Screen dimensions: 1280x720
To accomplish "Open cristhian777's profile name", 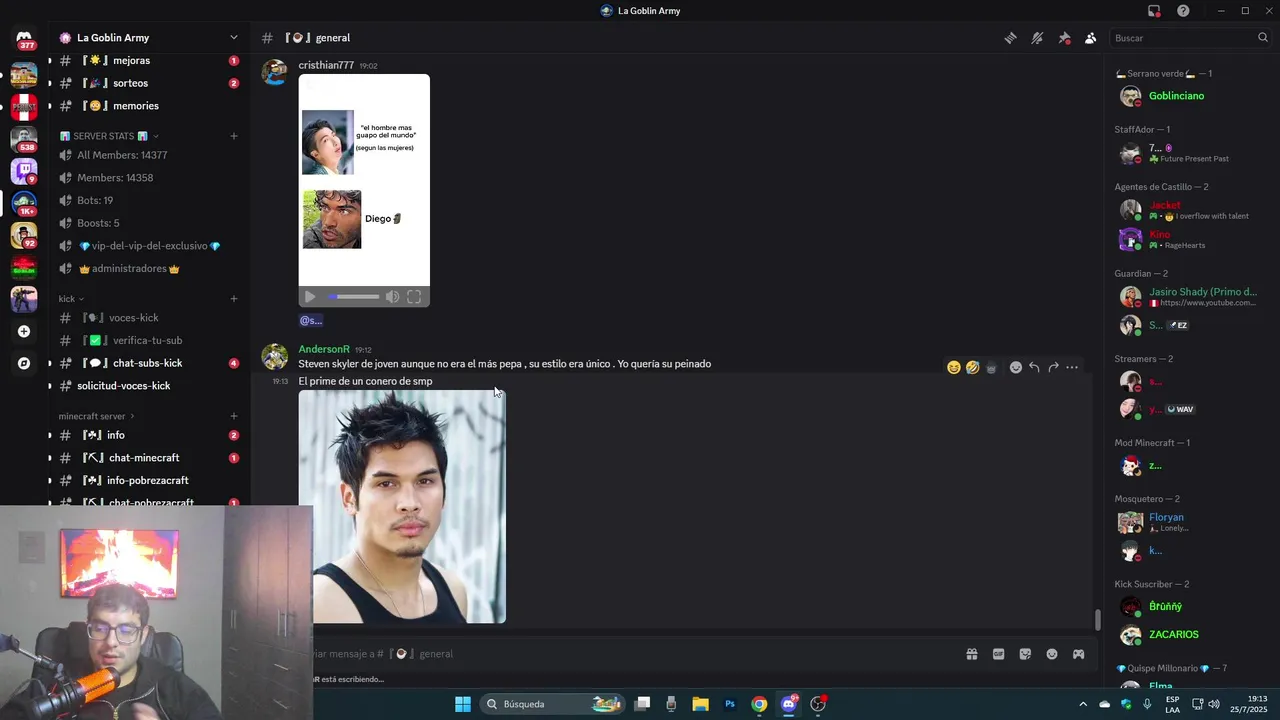I will (x=326, y=65).
